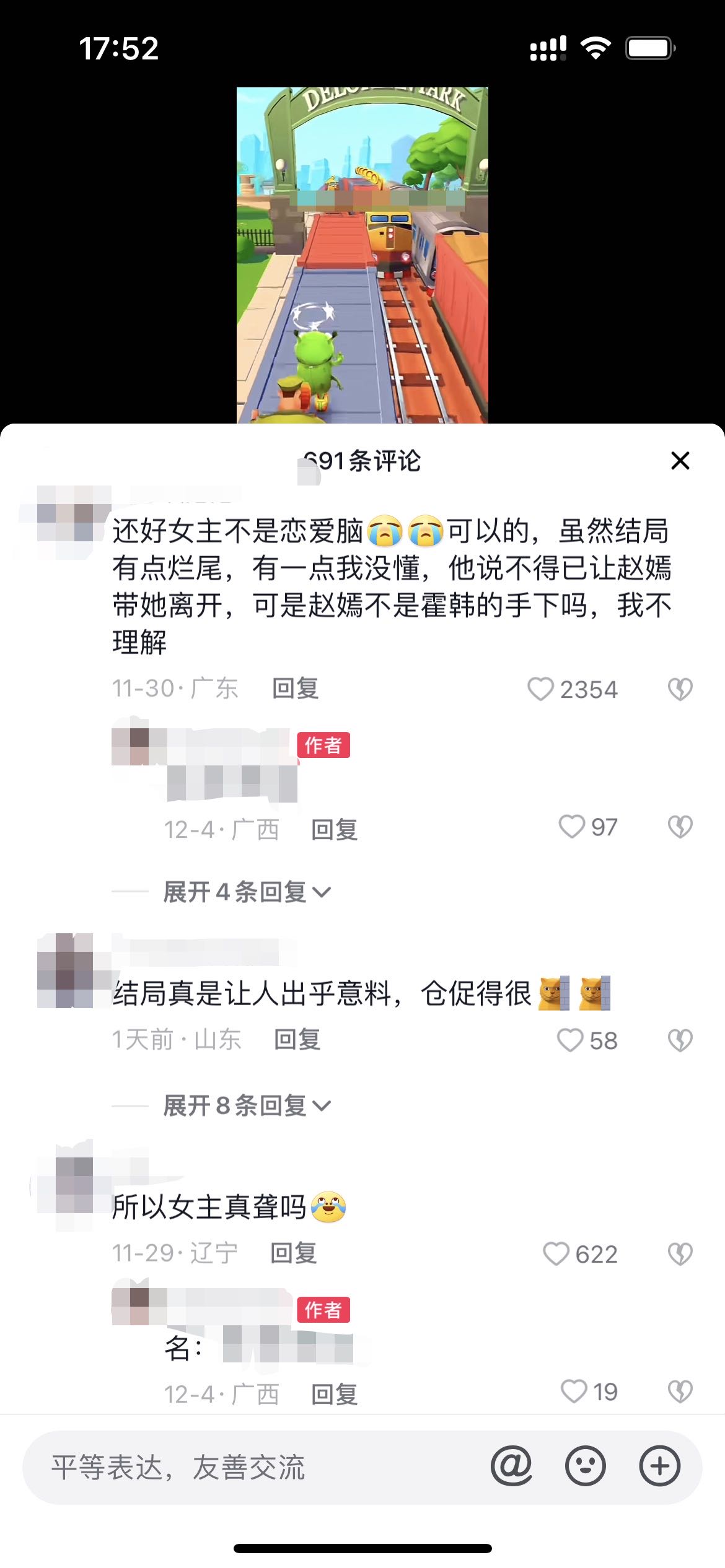The width and height of the screenshot is (725, 1568).
Task: Dislike the comment with 2354 likes
Action: point(680,689)
